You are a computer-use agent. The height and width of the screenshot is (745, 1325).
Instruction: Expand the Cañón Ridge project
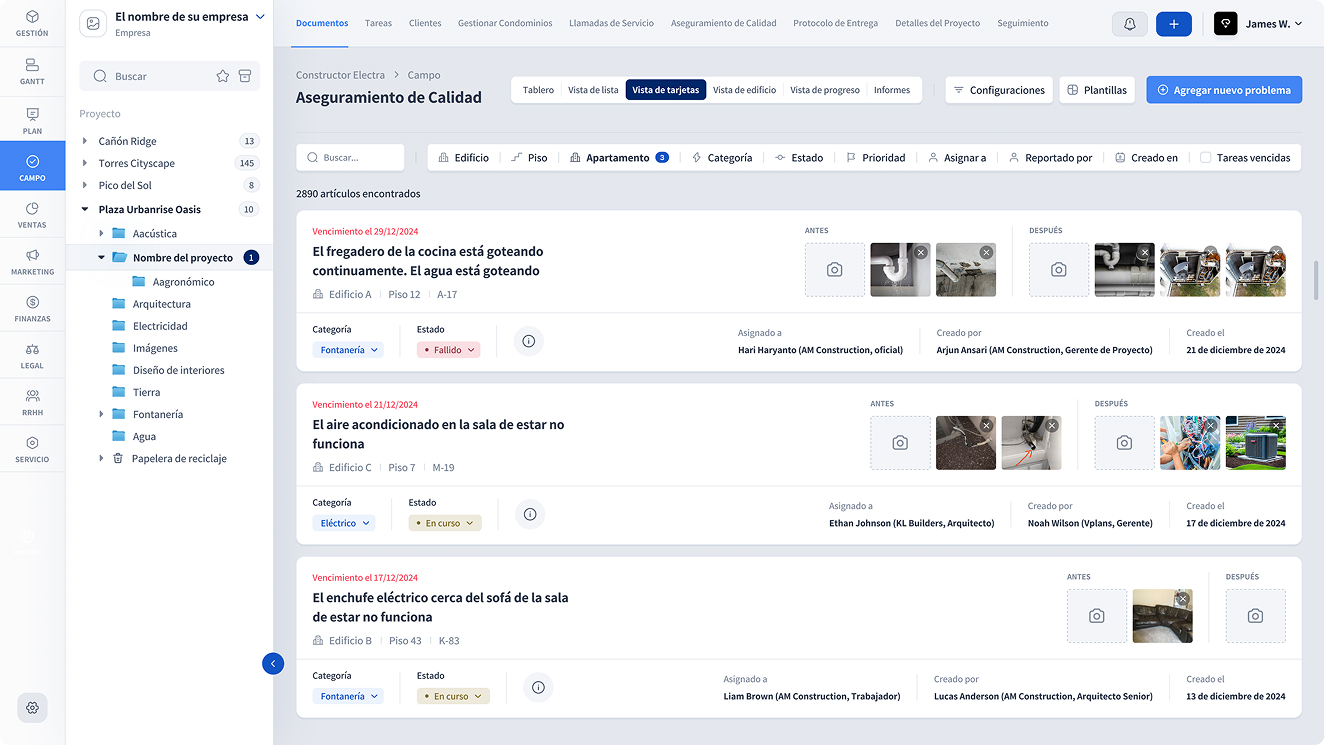tap(84, 141)
